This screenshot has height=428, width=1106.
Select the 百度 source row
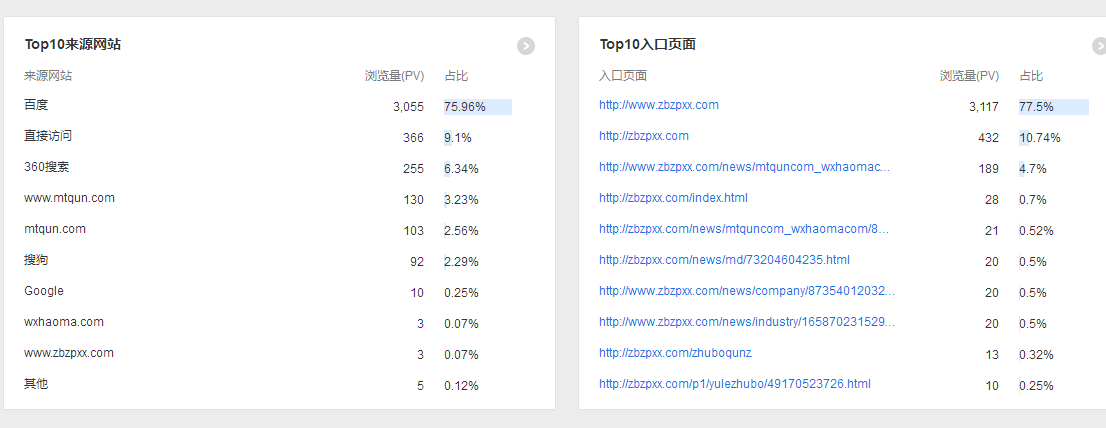[x=36, y=105]
